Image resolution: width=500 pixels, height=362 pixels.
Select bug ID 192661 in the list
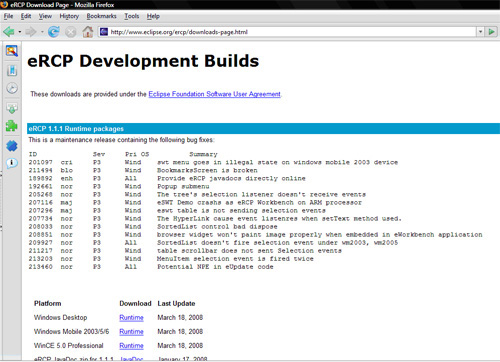point(40,186)
